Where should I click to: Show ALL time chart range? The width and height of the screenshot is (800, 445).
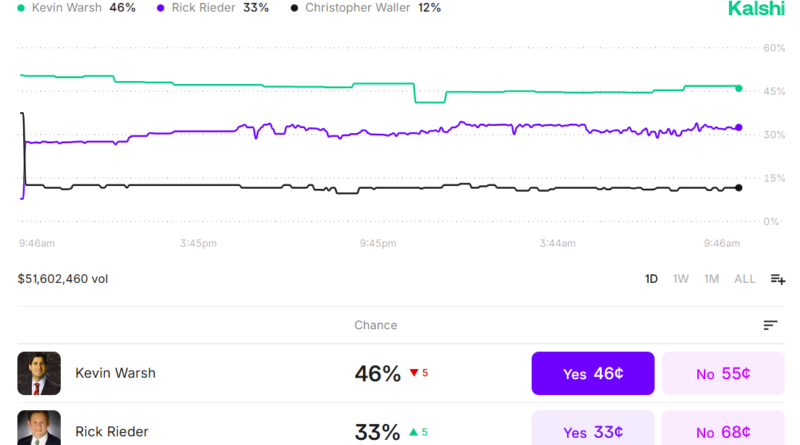(x=745, y=279)
